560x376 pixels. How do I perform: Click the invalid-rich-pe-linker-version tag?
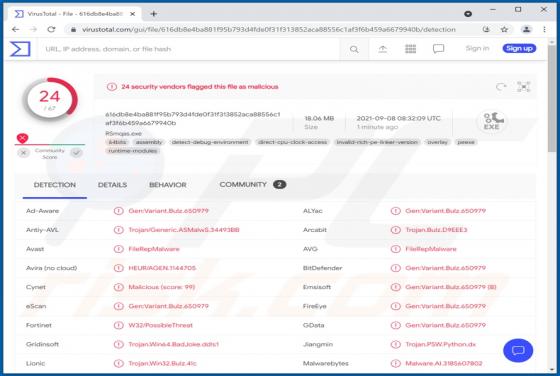pos(377,142)
